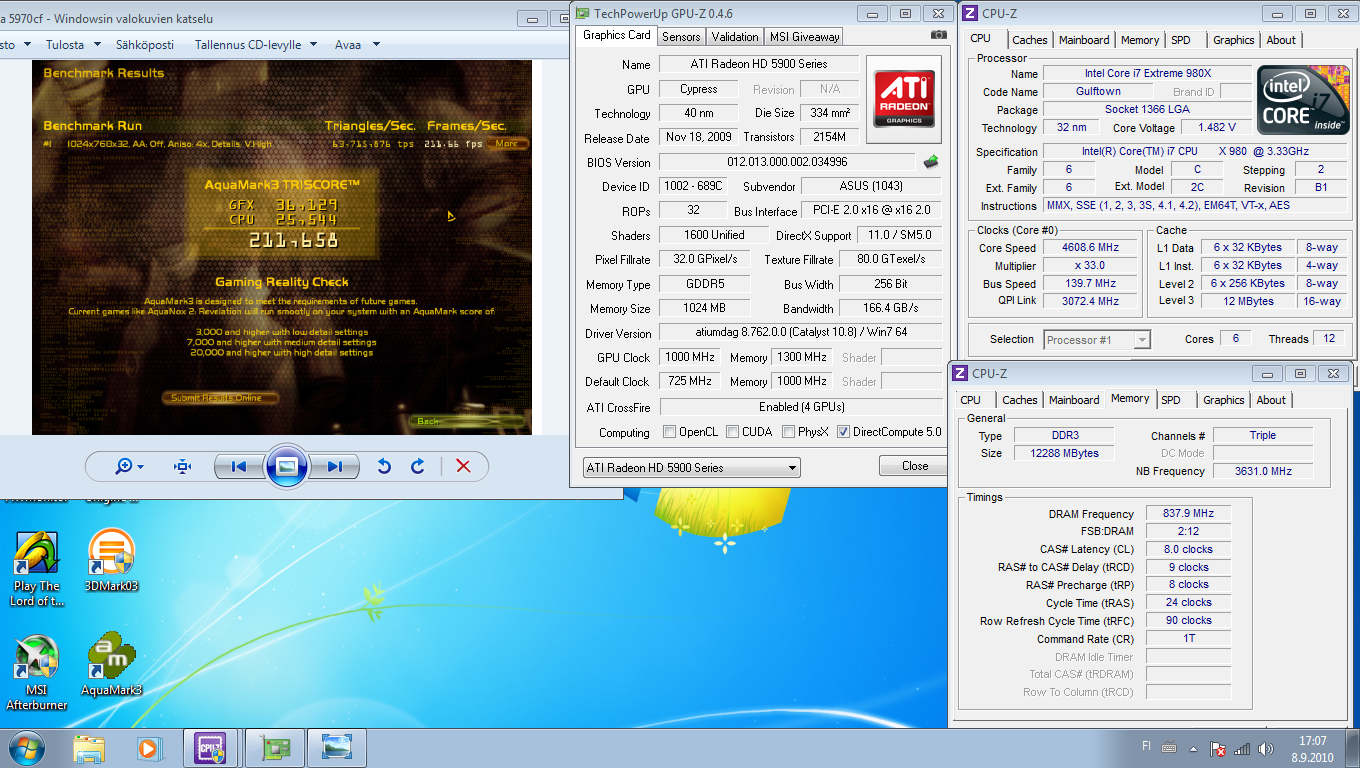
Task: Click the Show Desktop button on the taskbar
Action: click(x=1352, y=748)
